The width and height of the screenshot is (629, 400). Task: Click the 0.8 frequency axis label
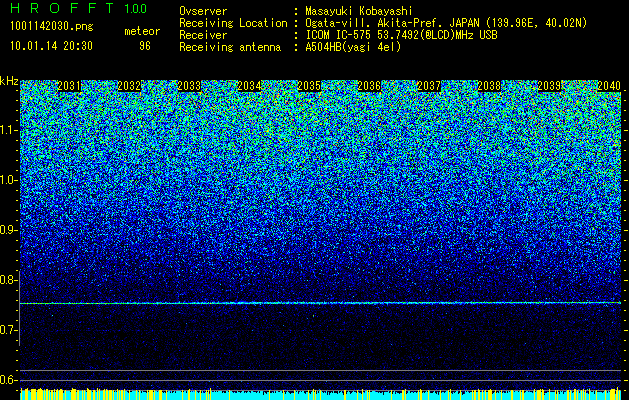[8, 280]
